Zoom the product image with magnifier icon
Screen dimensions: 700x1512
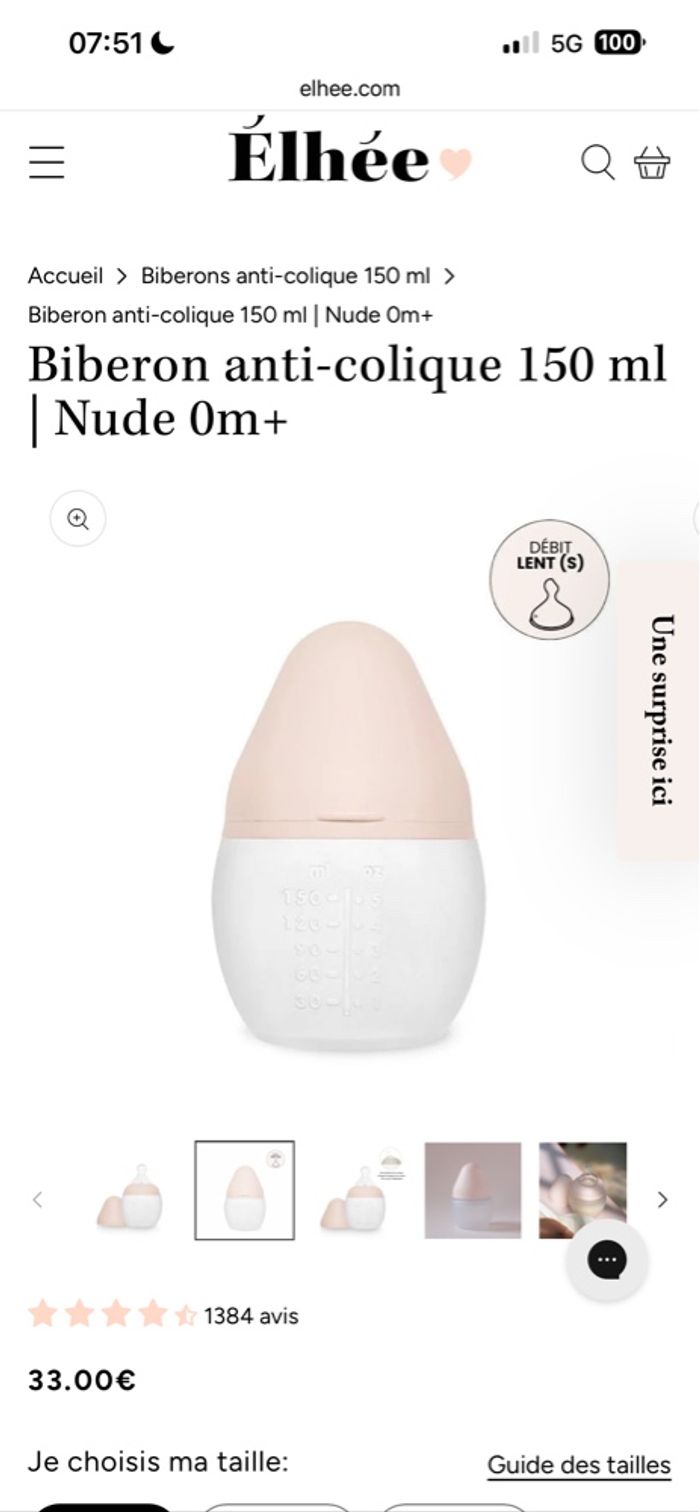pyautogui.click(x=78, y=519)
